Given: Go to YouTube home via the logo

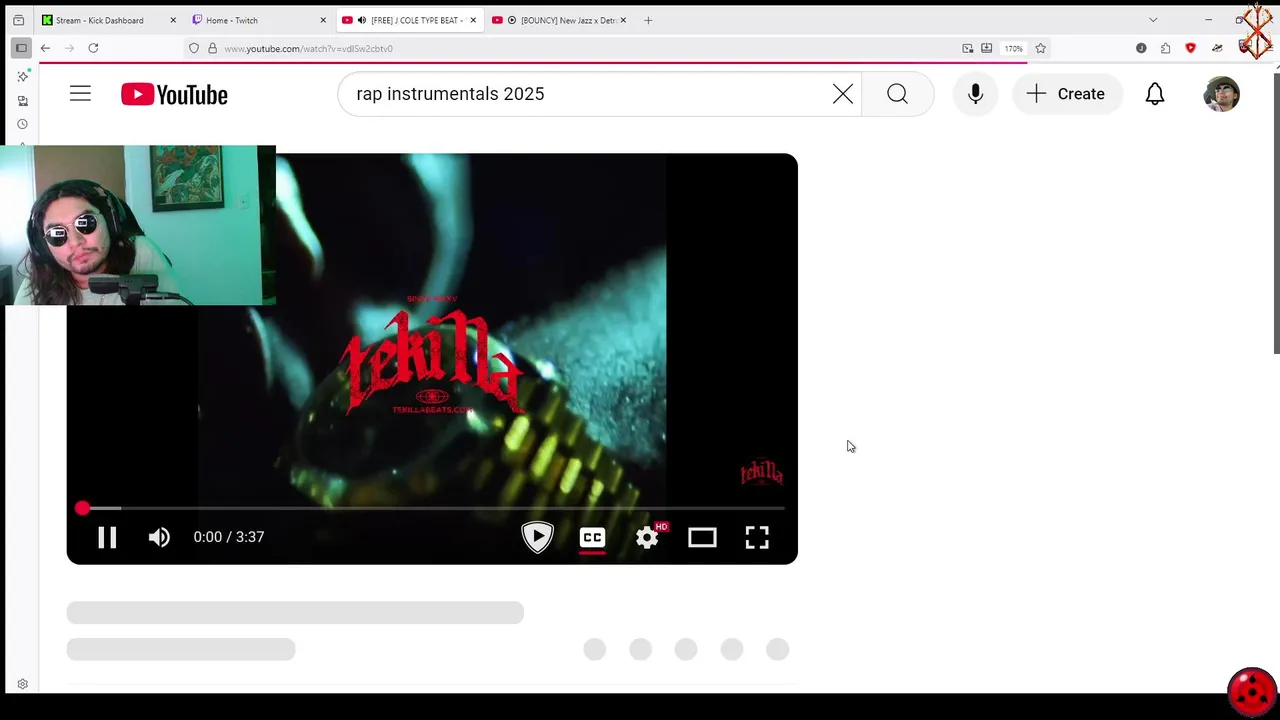Looking at the screenshot, I should 174,94.
